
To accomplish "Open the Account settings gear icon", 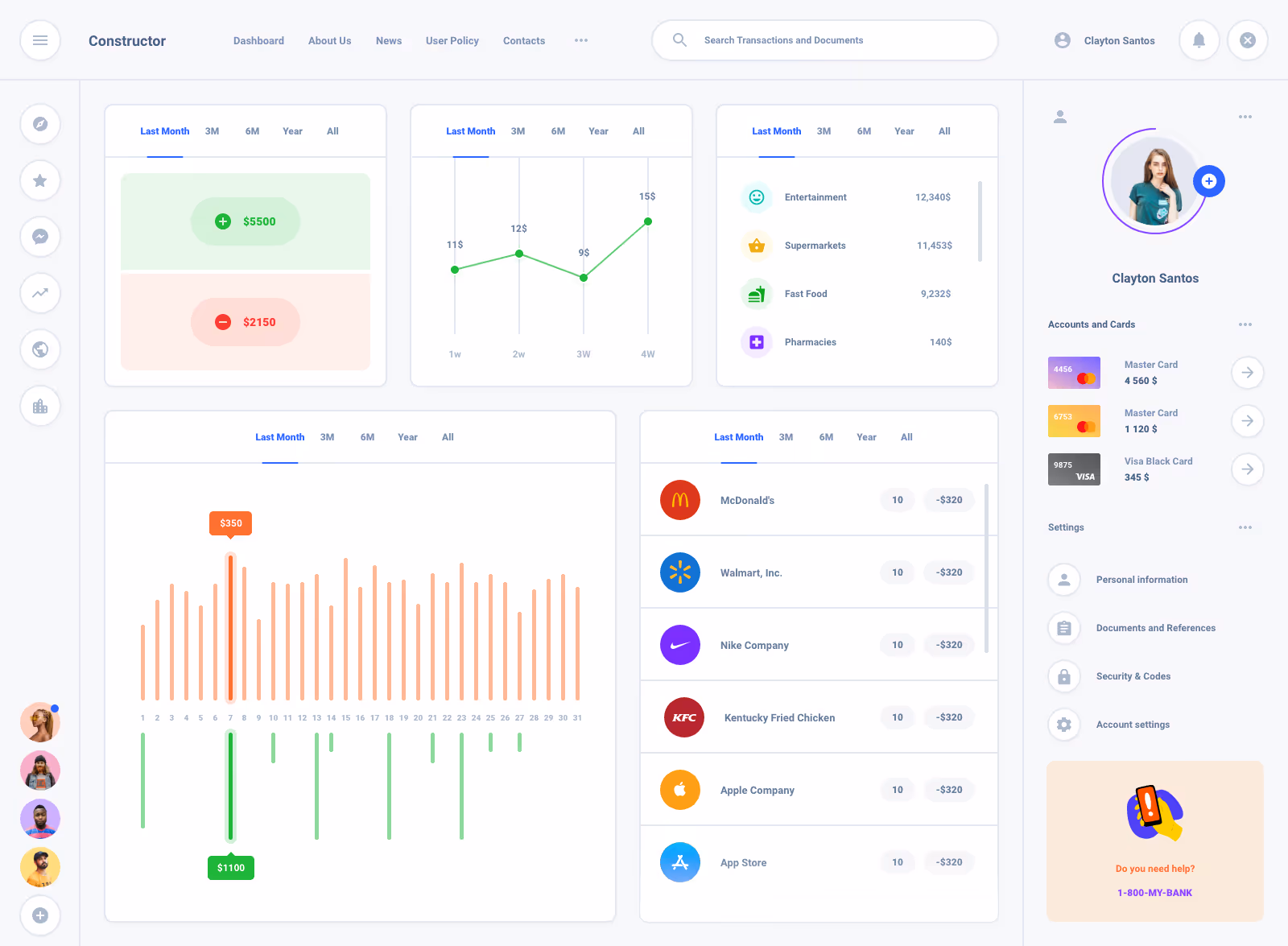I will coord(1064,725).
